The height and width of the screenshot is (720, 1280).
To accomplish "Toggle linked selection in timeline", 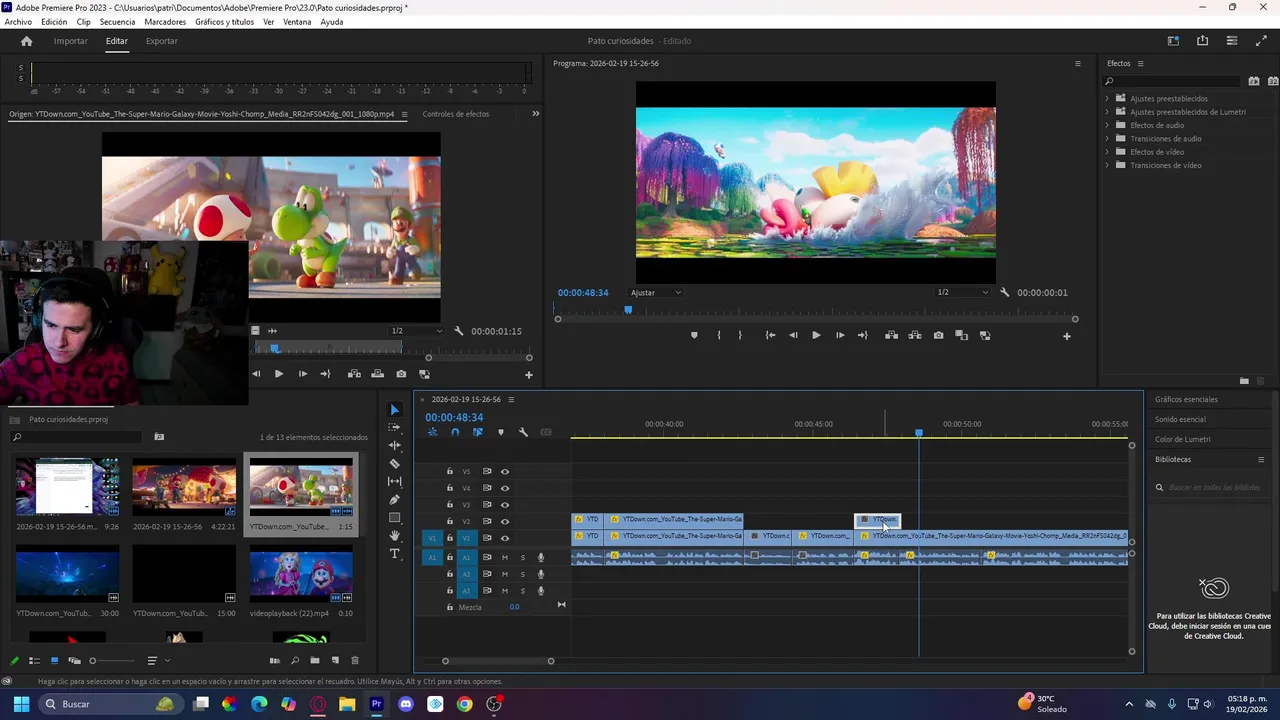I will [x=478, y=432].
